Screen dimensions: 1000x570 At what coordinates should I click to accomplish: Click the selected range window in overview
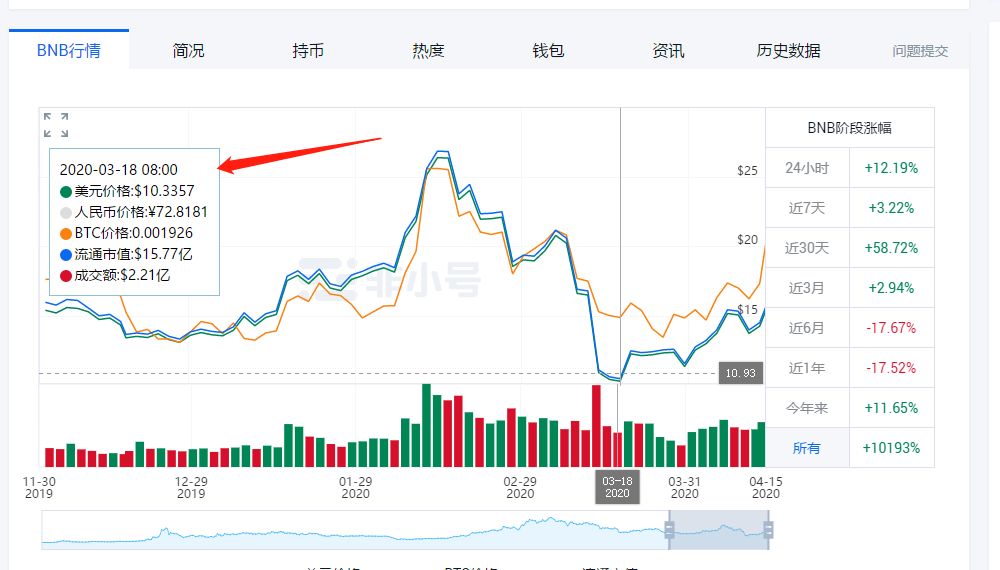point(719,530)
